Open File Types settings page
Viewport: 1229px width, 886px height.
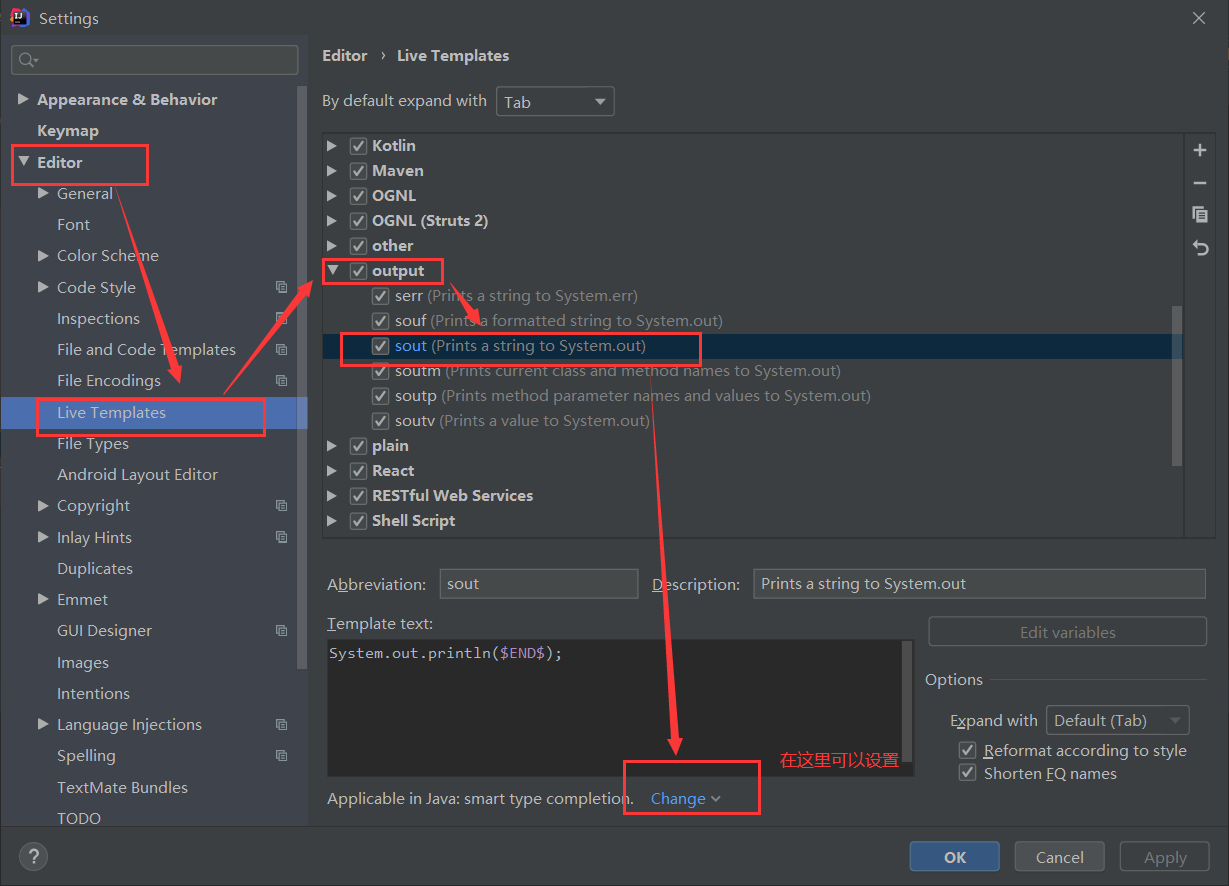tap(93, 444)
